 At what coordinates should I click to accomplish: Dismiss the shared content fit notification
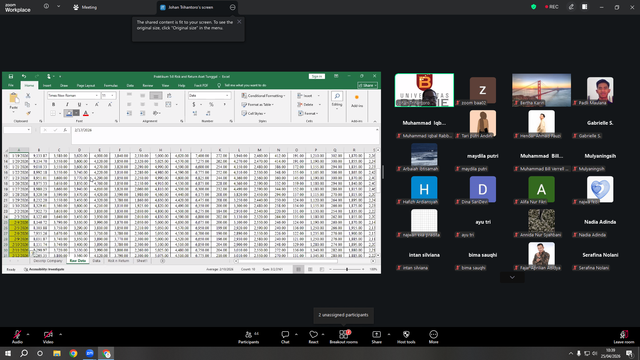tap(239, 22)
